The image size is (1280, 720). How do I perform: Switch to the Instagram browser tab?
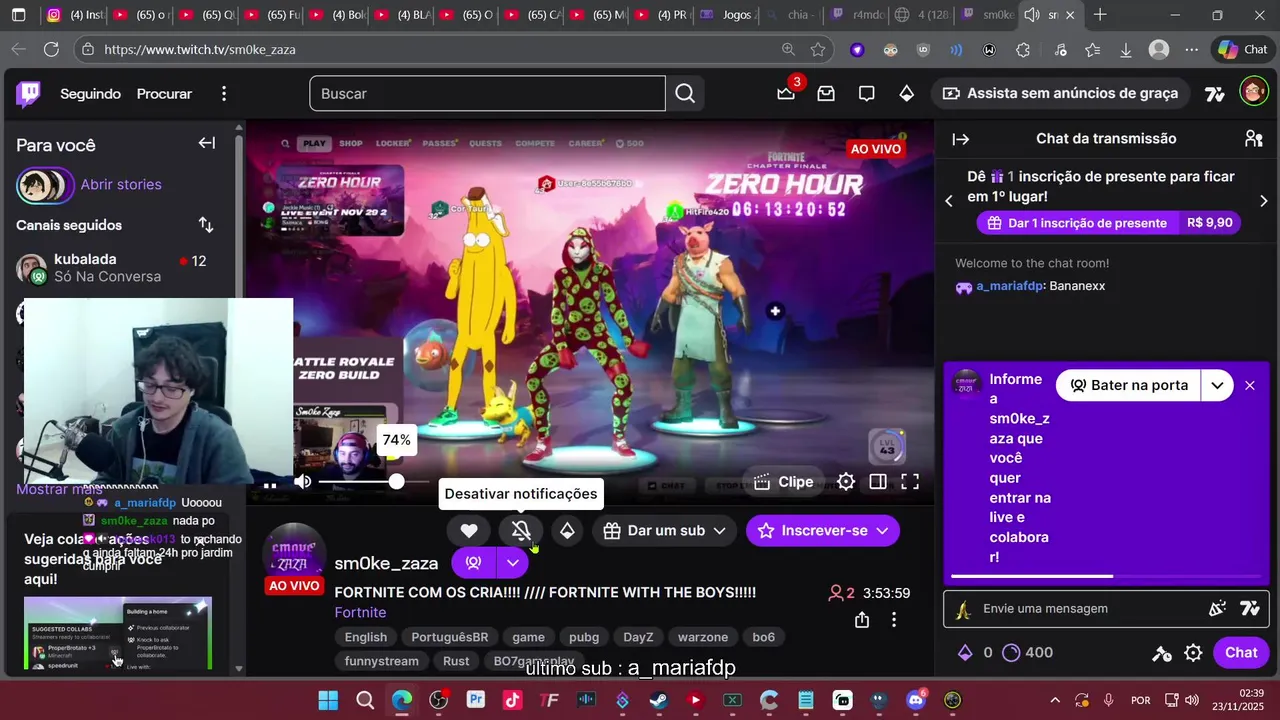(76, 15)
